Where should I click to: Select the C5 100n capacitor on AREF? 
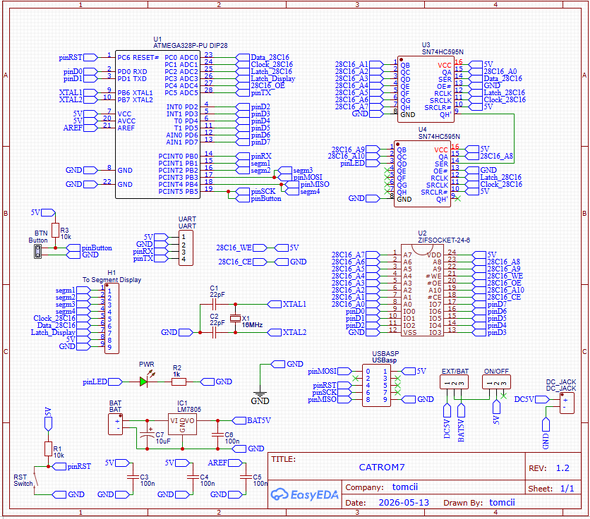[x=246, y=477]
